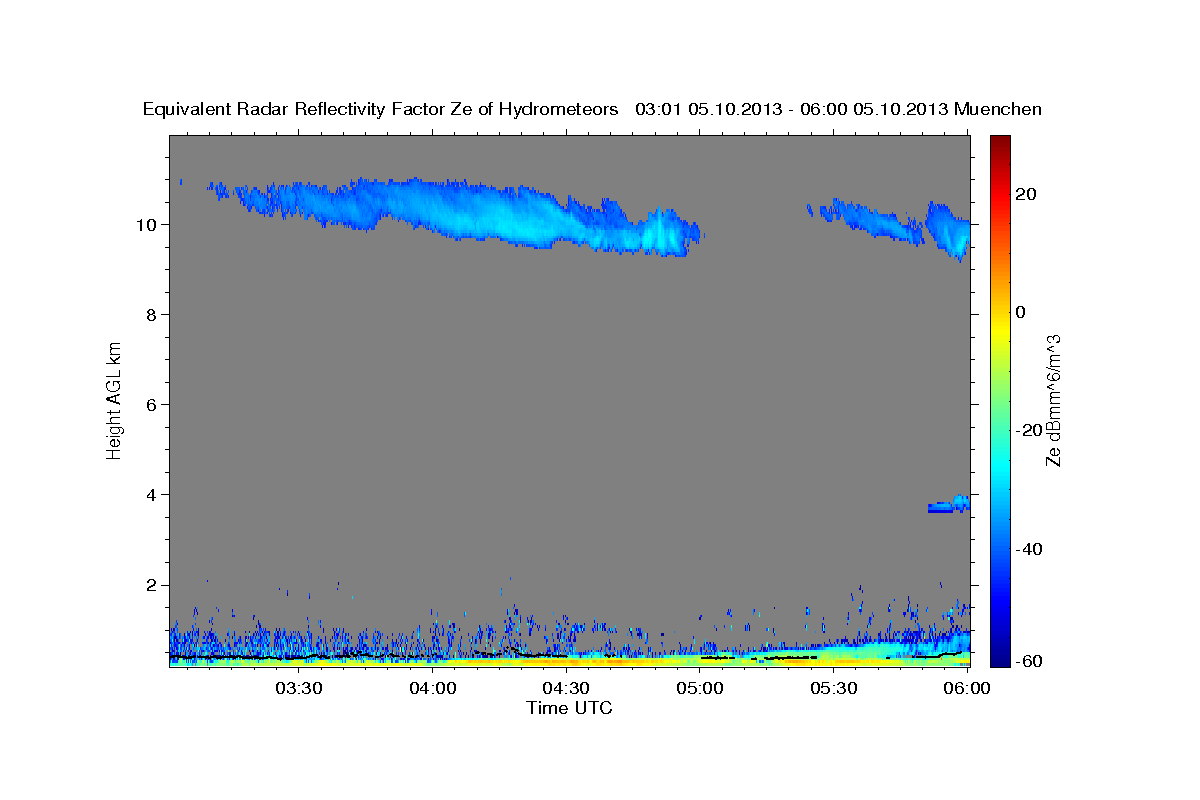Click the plot title beginning 'Equivalent Radar Reflectivity Factor'
This screenshot has height=800, width=1200.
pyautogui.click(x=592, y=109)
